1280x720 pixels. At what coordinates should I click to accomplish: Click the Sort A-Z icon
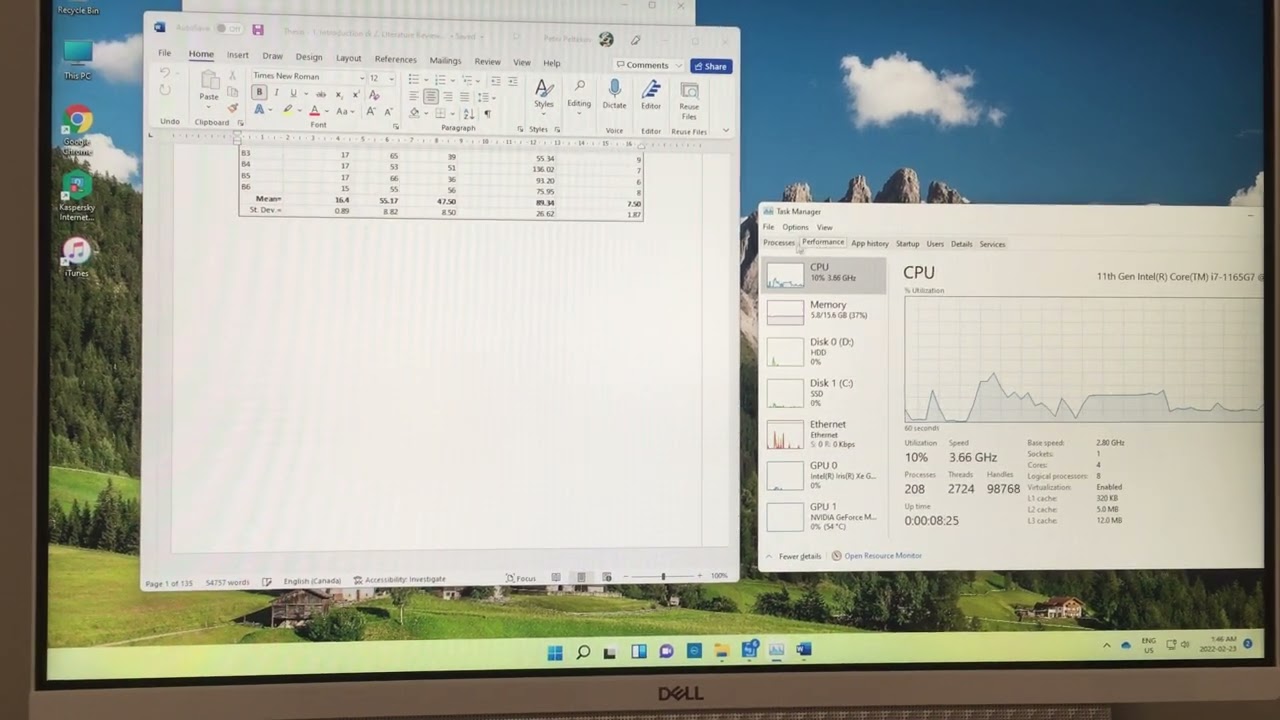[469, 114]
